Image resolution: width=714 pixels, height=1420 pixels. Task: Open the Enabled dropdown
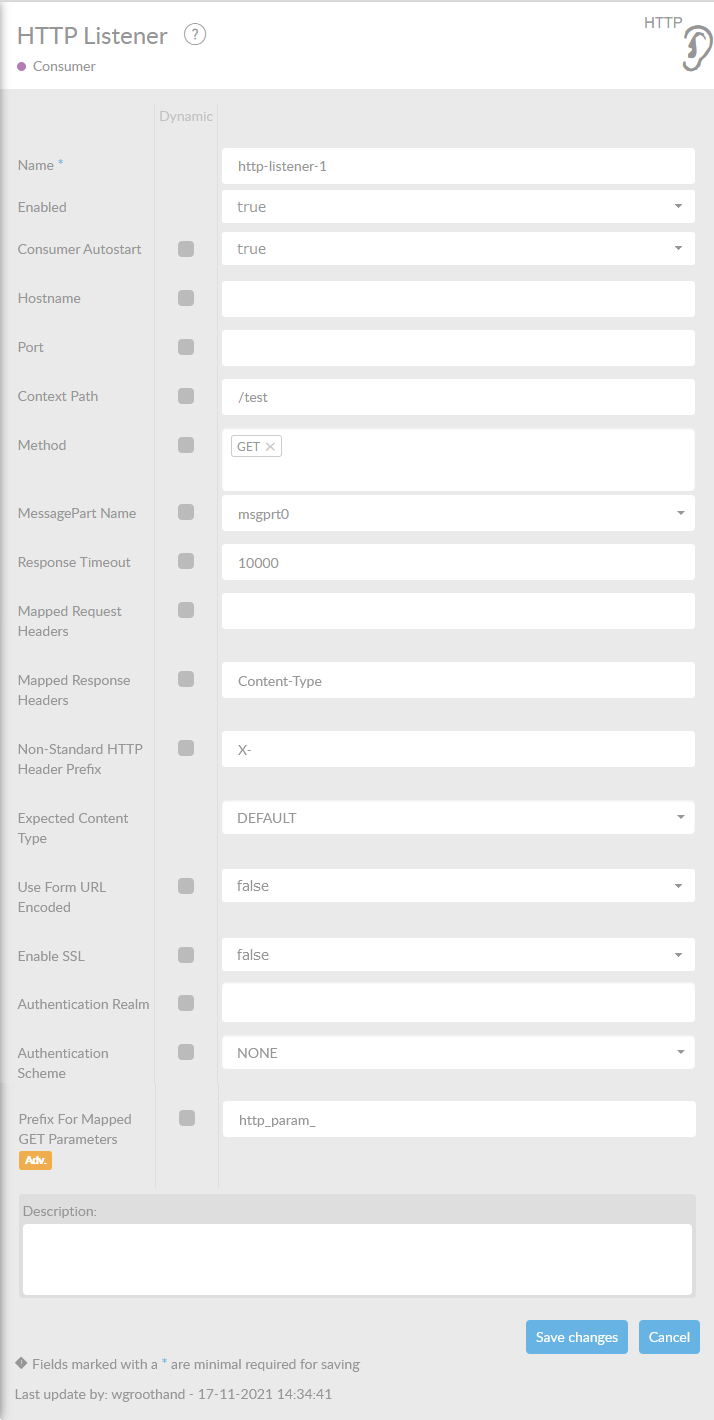pos(458,207)
